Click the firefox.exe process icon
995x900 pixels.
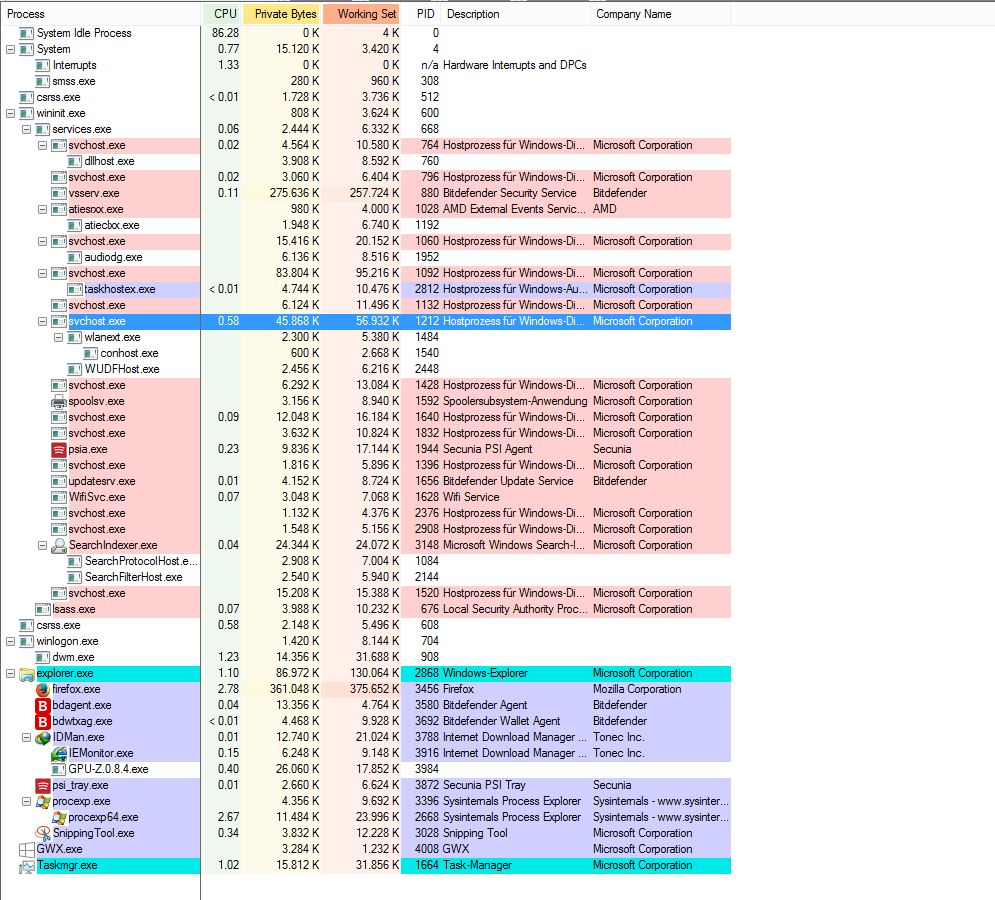point(43,689)
